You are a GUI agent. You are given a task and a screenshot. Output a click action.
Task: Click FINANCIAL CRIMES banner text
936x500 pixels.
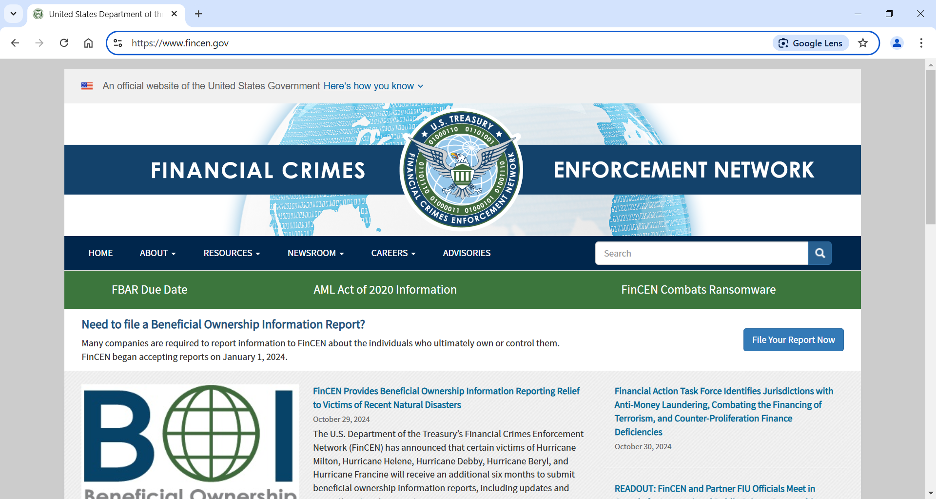point(258,171)
